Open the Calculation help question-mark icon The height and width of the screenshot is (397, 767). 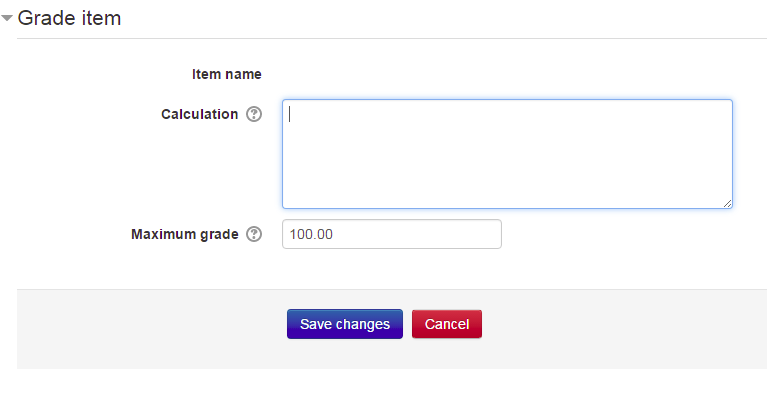point(254,114)
